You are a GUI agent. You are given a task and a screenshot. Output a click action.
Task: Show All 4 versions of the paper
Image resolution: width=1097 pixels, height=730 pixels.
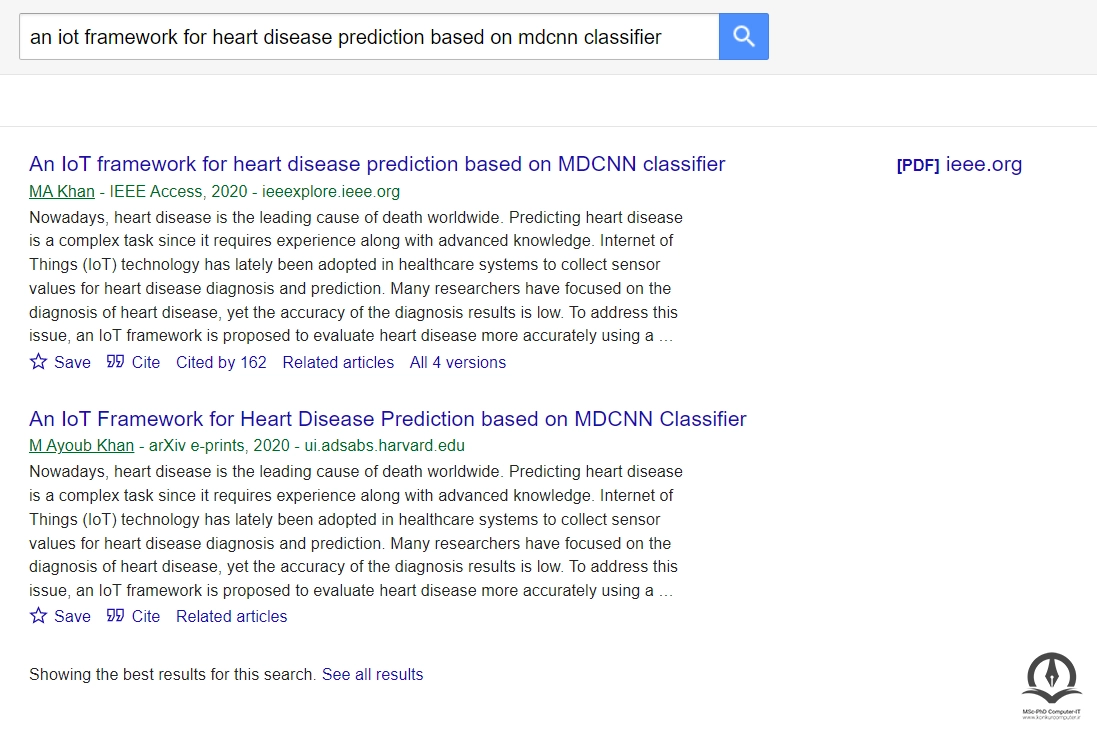point(458,362)
